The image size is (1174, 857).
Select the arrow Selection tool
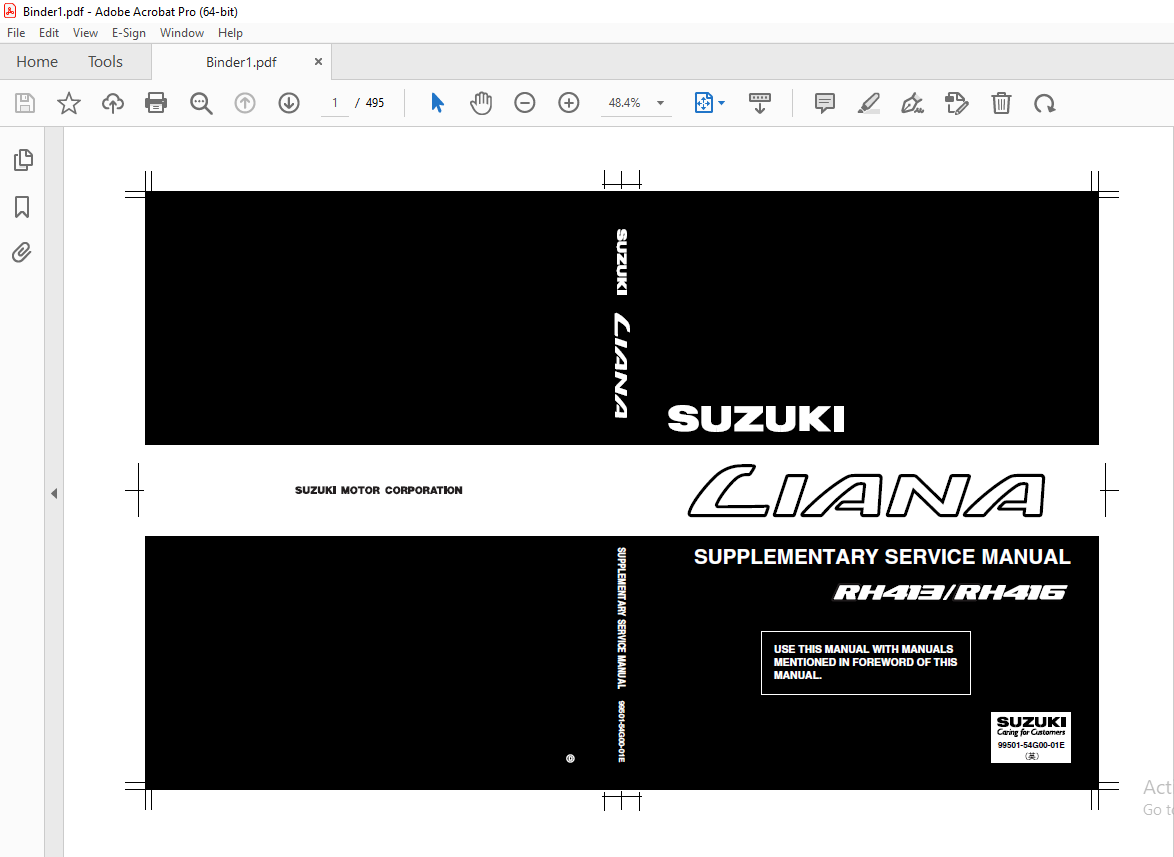coord(437,103)
